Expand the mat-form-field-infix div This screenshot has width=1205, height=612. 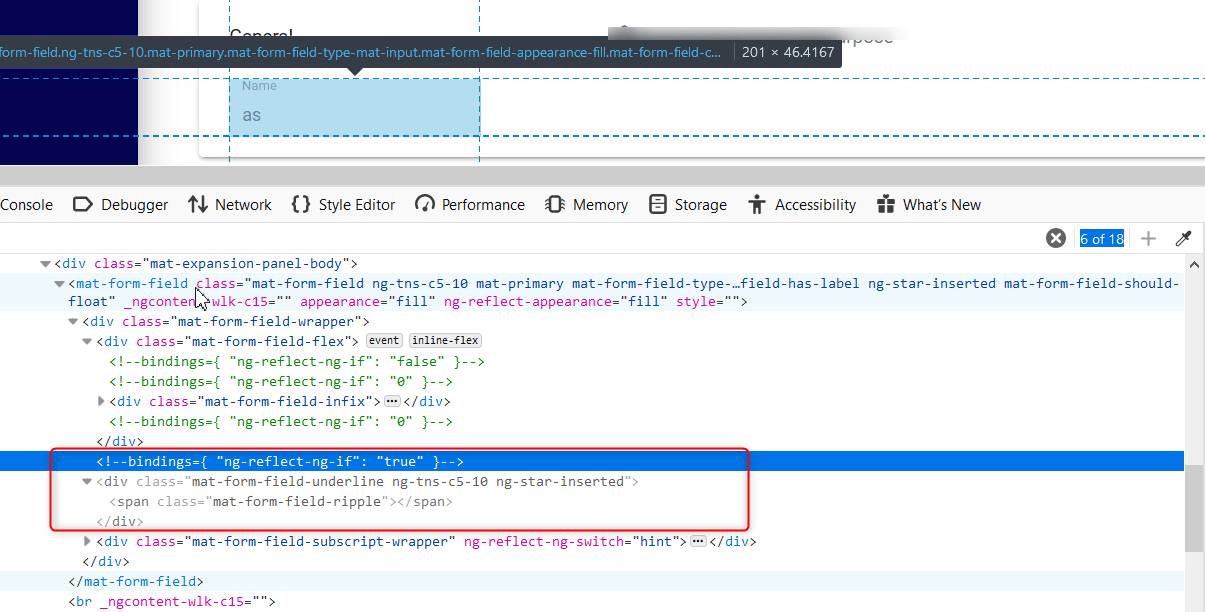pos(101,401)
